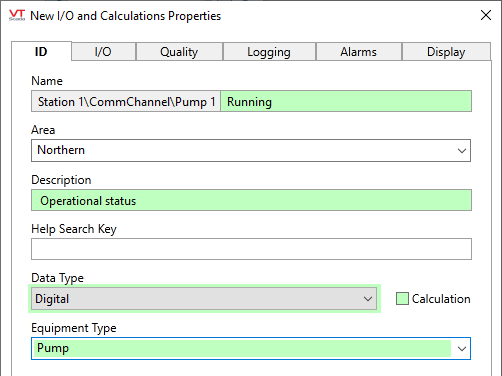Click into the empty Help Search Key field
The width and height of the screenshot is (502, 376).
pyautogui.click(x=251, y=249)
